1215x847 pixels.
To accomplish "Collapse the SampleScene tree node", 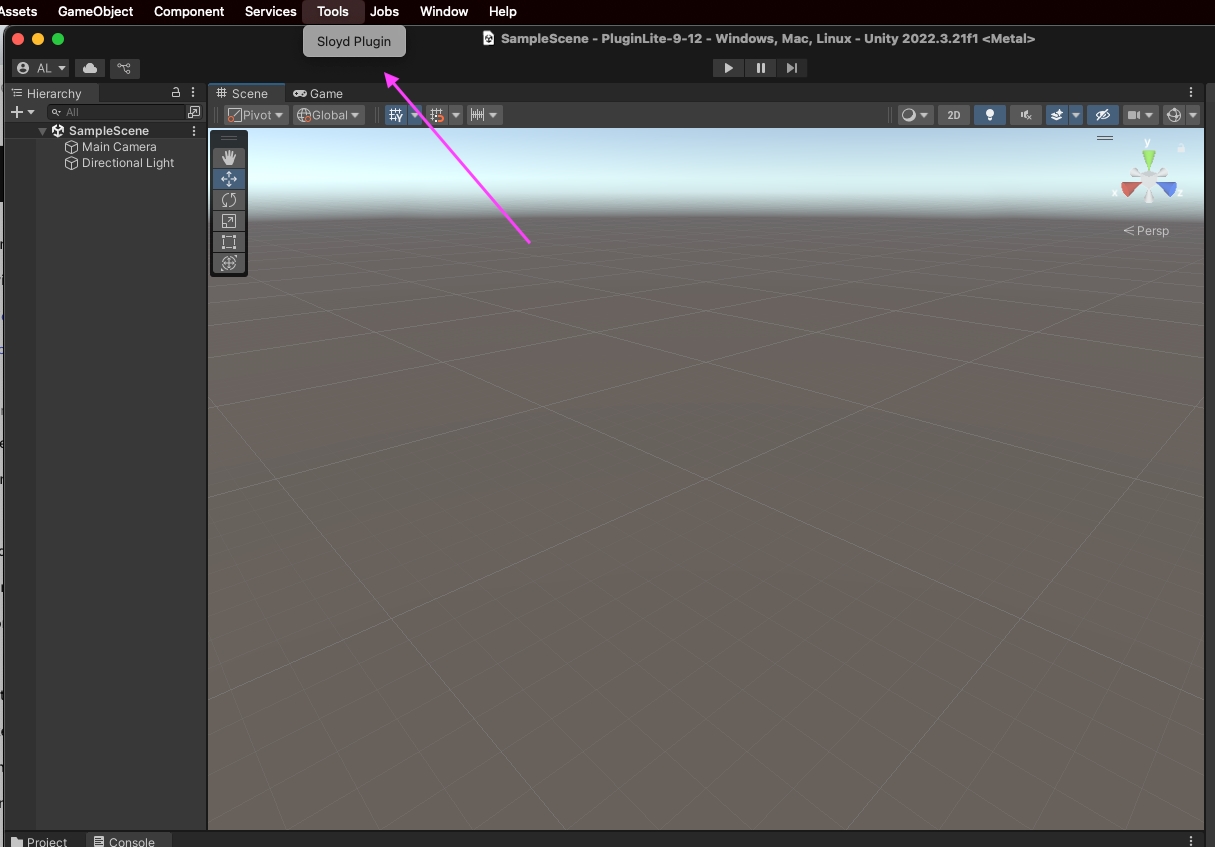I will click(x=42, y=131).
